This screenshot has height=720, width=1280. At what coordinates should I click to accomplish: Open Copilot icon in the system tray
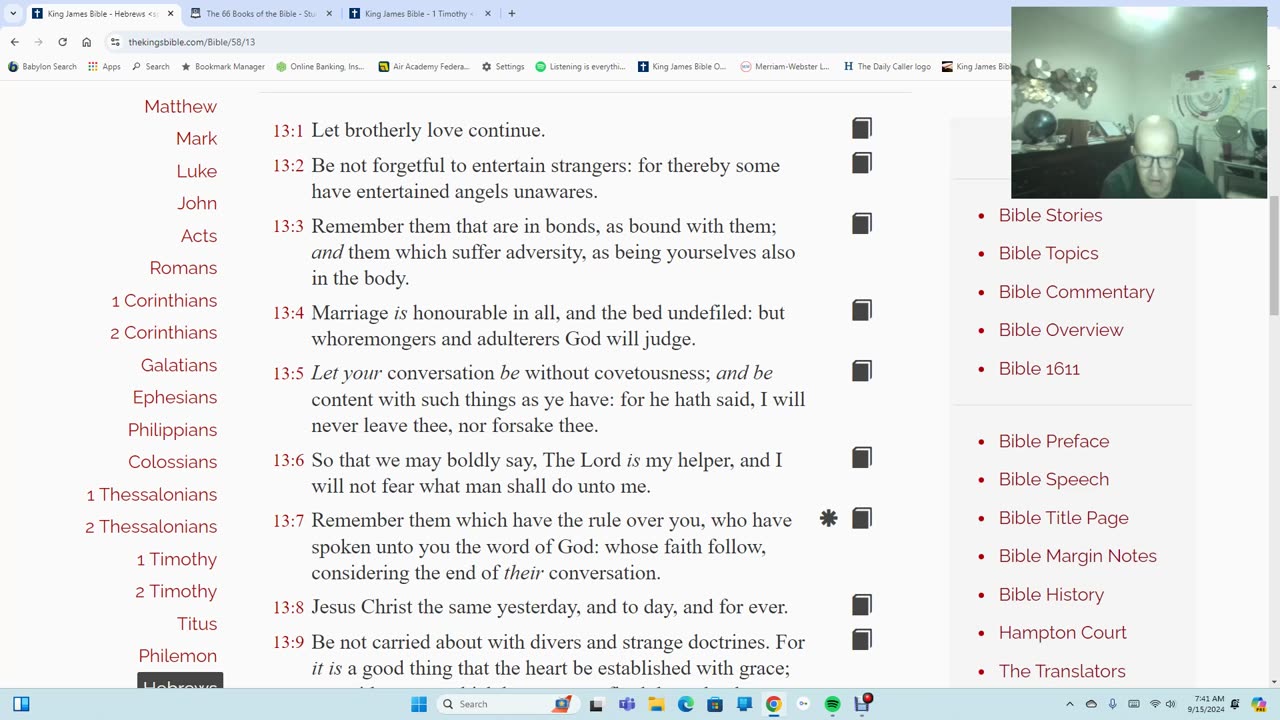[x=1259, y=704]
